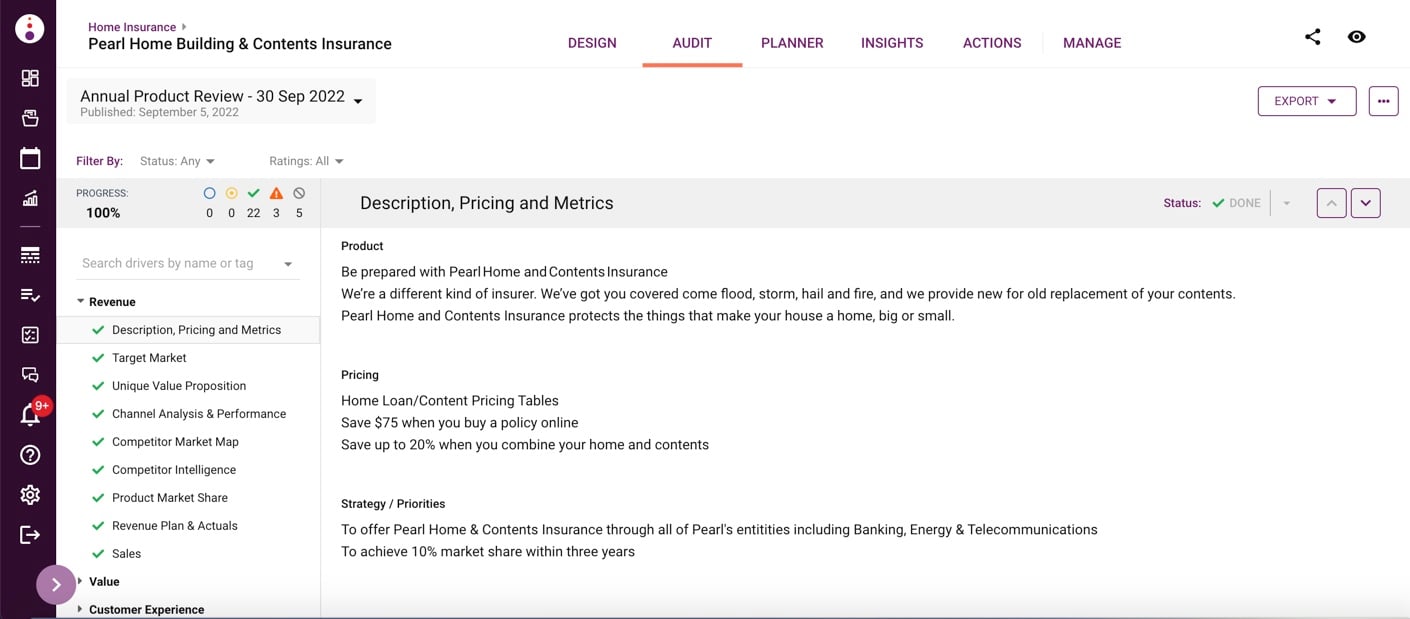Open the dashboard grid icon in sidebar
Screen dimensions: 1410x619
(x=30, y=78)
